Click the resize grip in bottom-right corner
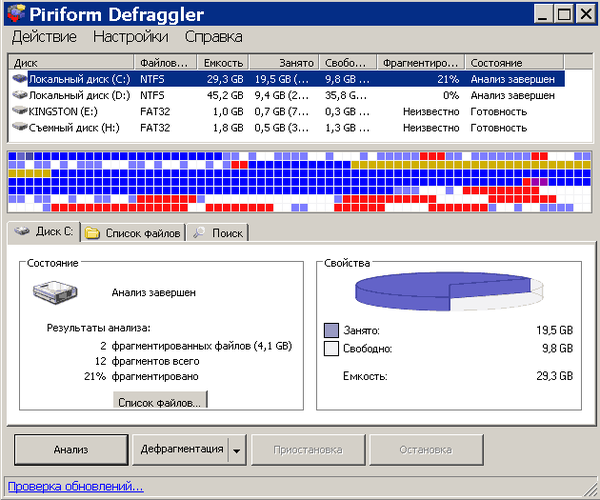 (591, 491)
